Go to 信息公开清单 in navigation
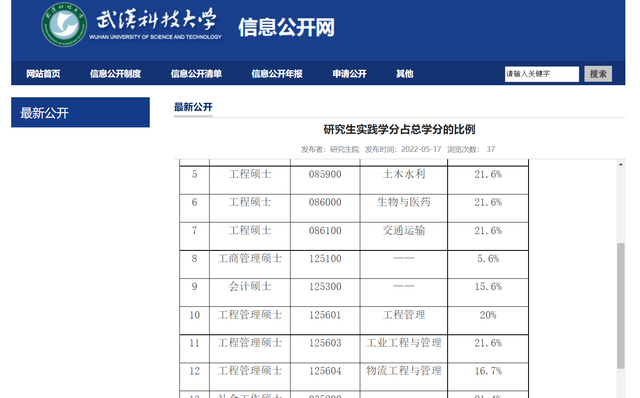The image size is (640, 398). [196, 74]
